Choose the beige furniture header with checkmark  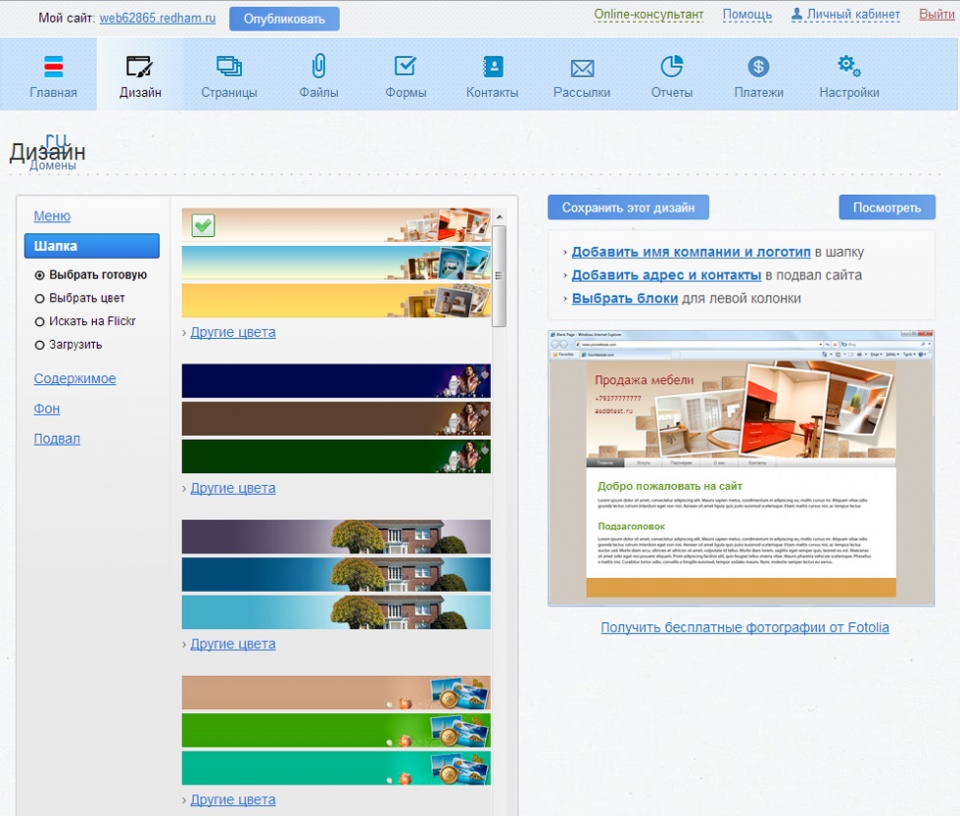coord(336,225)
